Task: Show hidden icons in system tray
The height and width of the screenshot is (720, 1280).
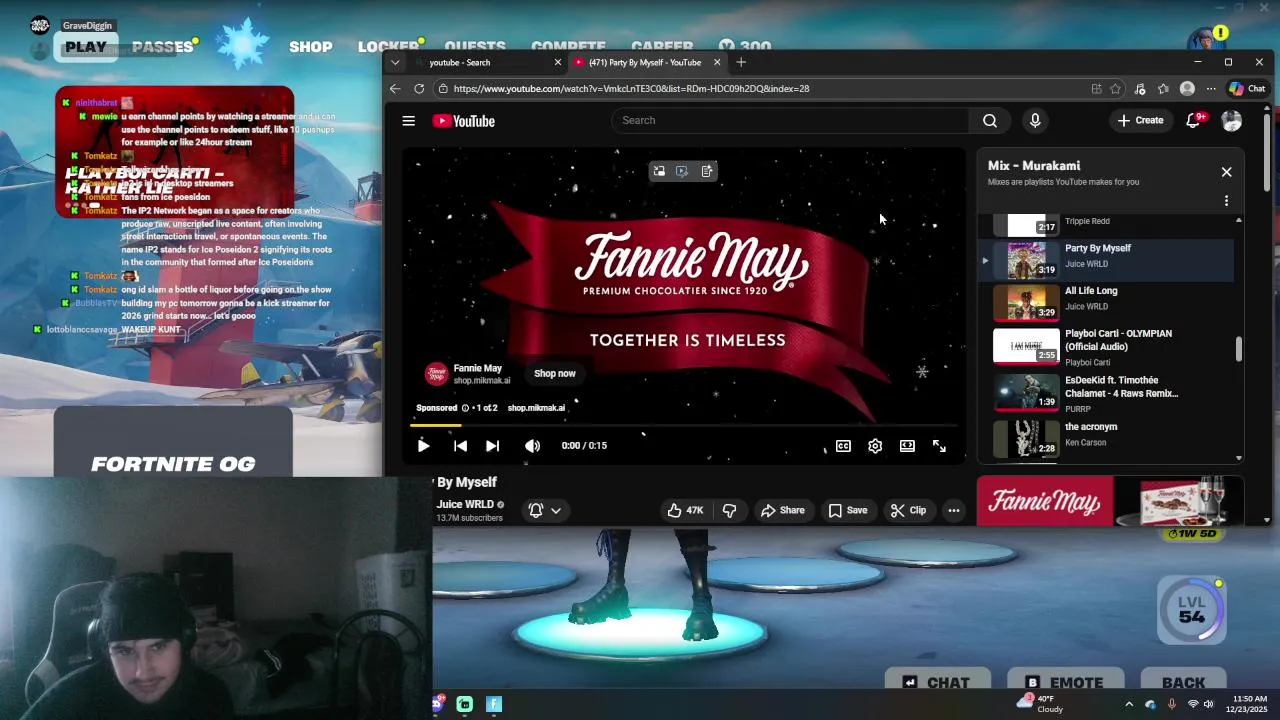Action: click(x=1130, y=704)
